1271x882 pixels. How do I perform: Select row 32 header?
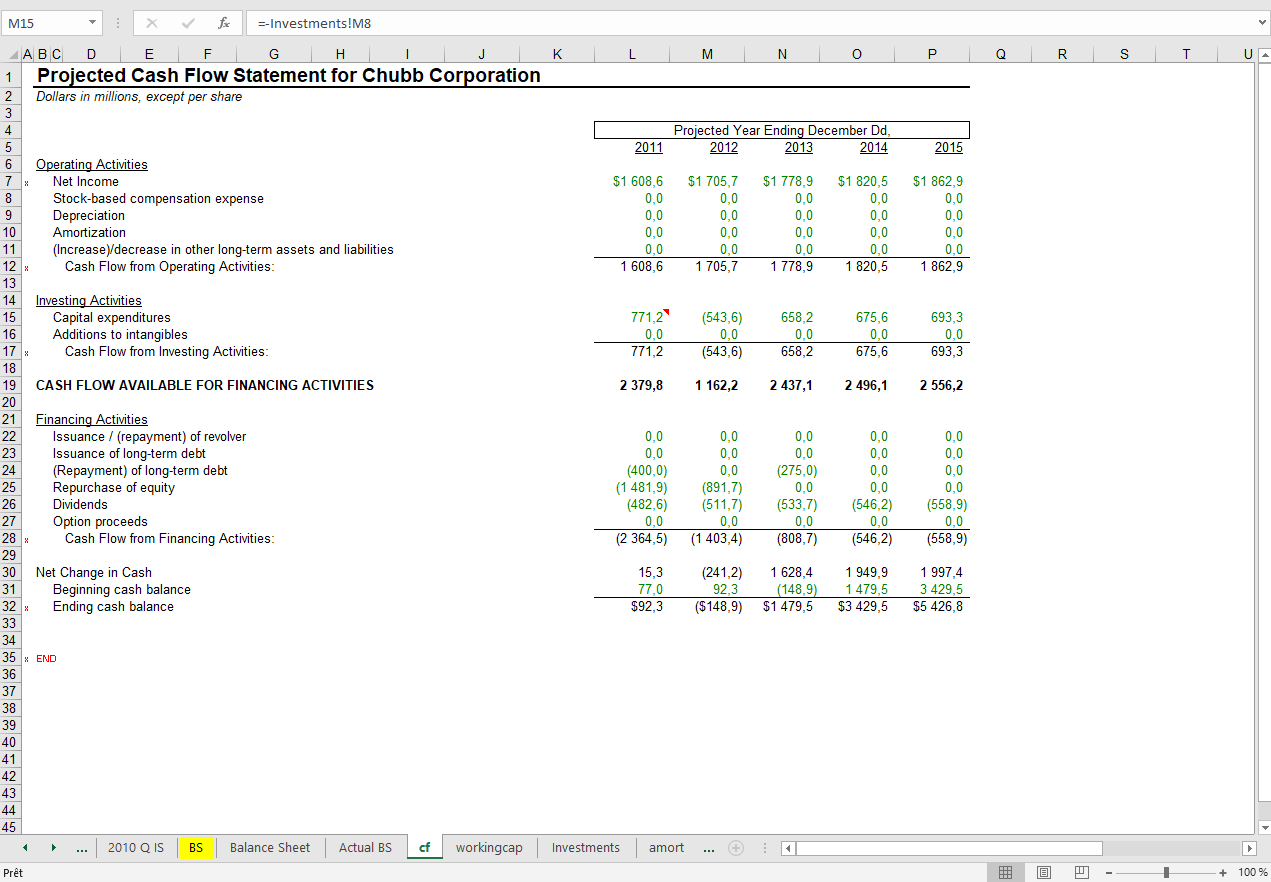pyautogui.click(x=9, y=606)
